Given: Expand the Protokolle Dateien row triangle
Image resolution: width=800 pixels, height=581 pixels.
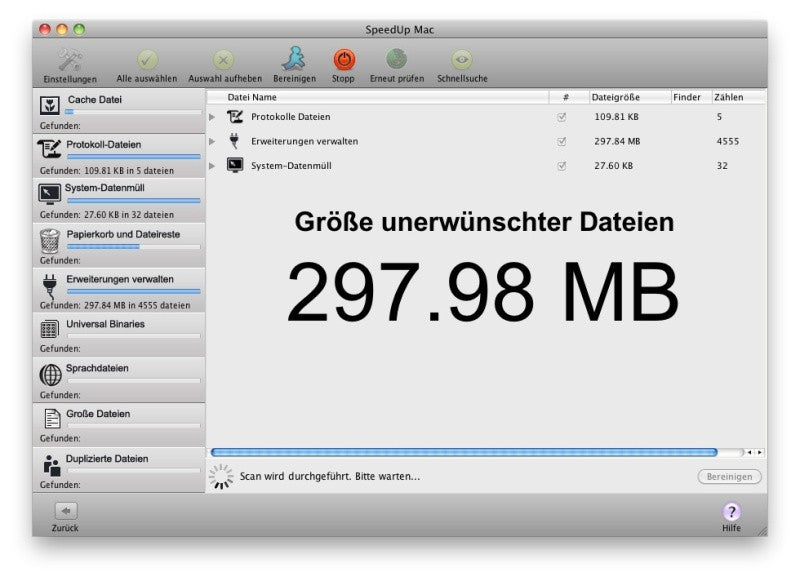Looking at the screenshot, I should click(x=212, y=117).
